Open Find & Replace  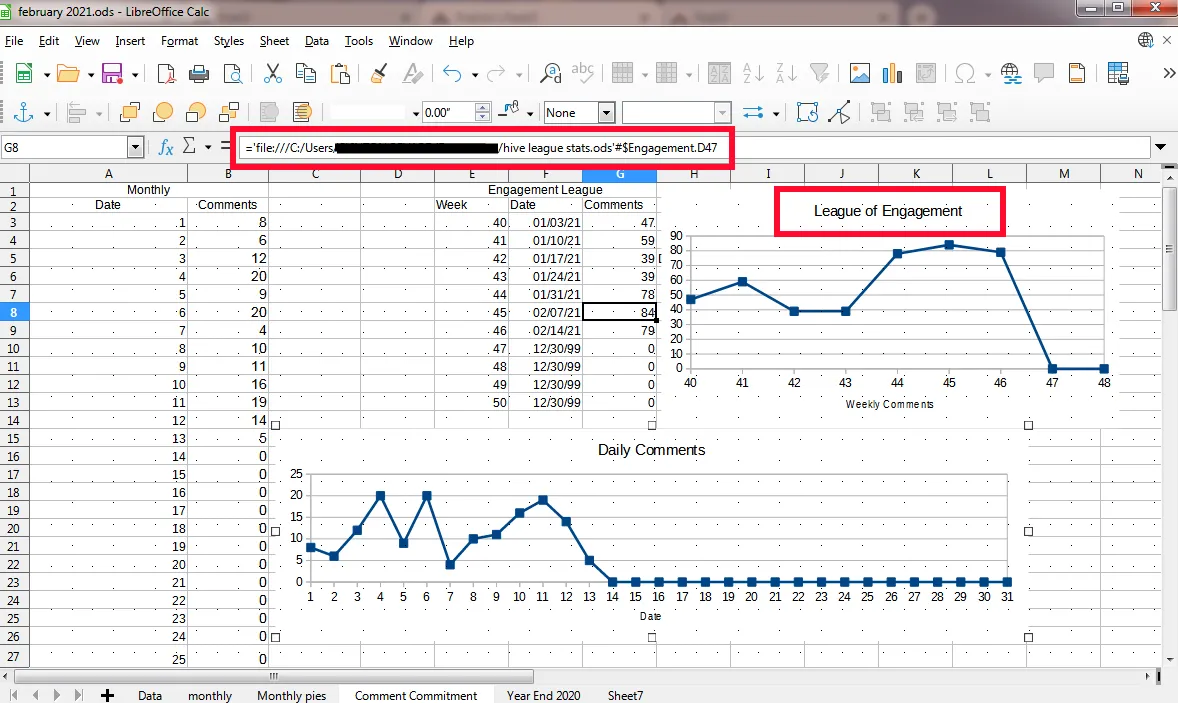(x=551, y=73)
